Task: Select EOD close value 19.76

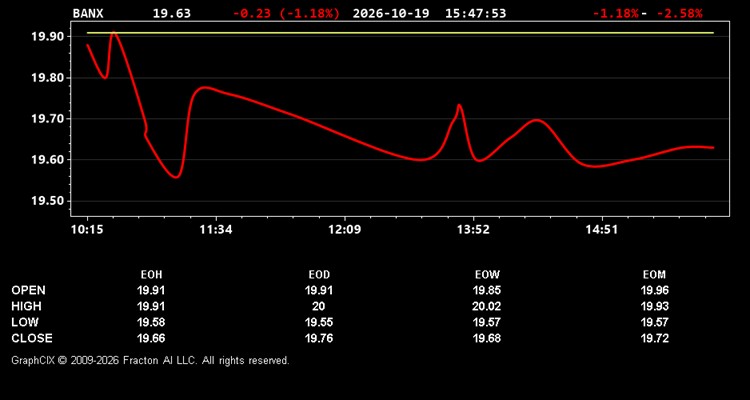Action: coord(319,338)
